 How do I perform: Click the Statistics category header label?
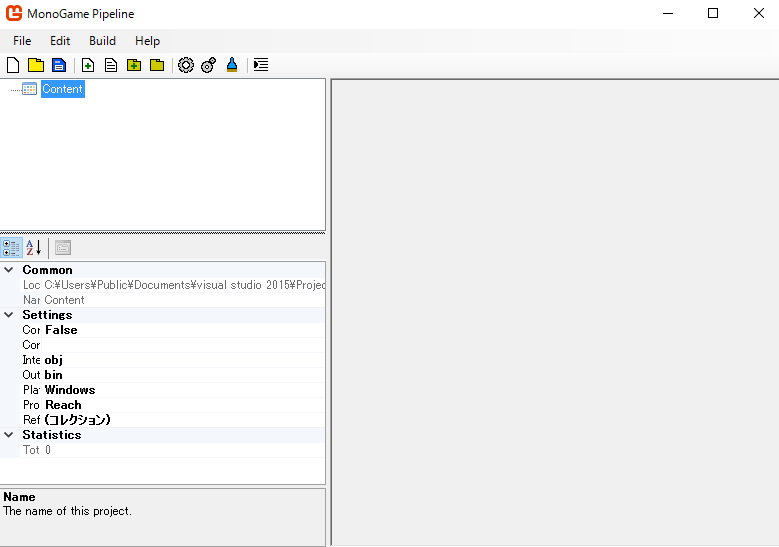tap(52, 435)
